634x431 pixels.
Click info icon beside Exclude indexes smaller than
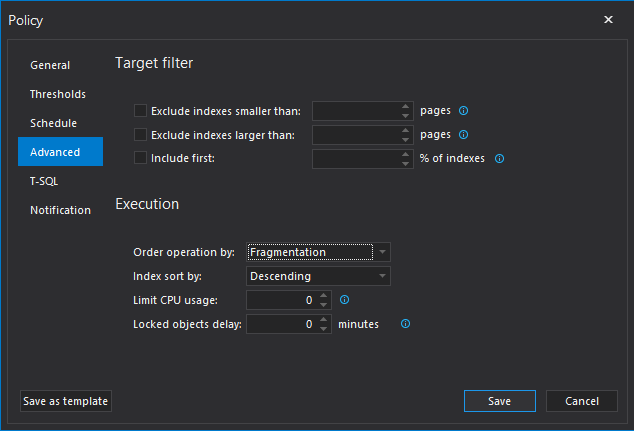point(464,111)
